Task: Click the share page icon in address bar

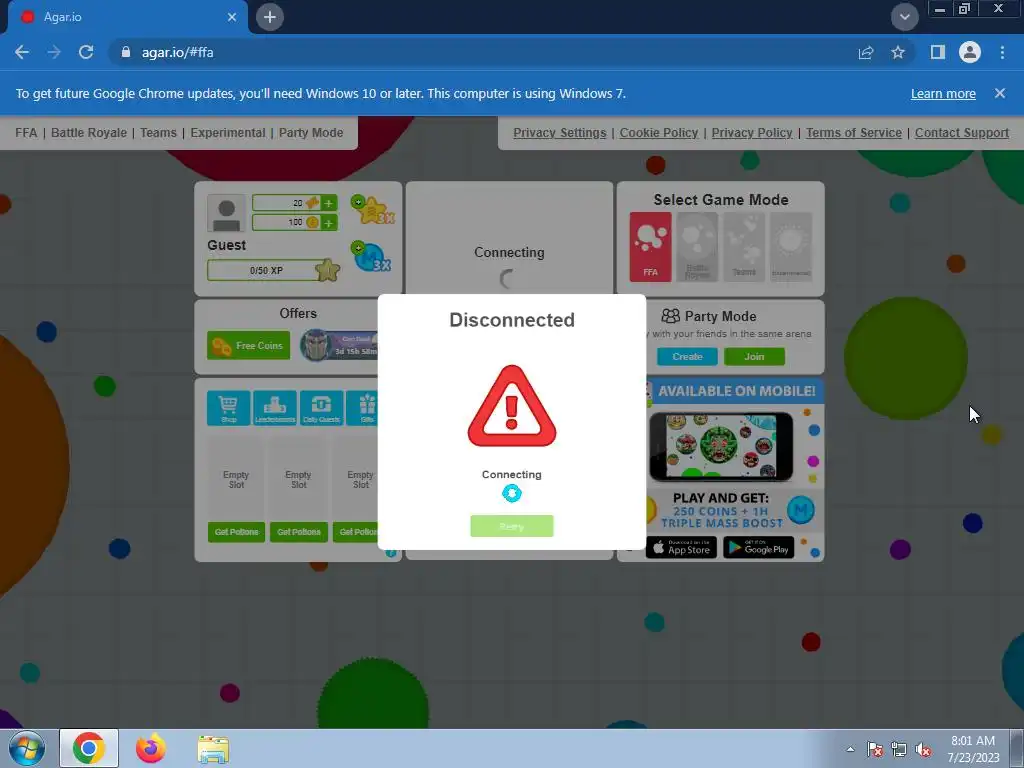Action: coord(866,52)
